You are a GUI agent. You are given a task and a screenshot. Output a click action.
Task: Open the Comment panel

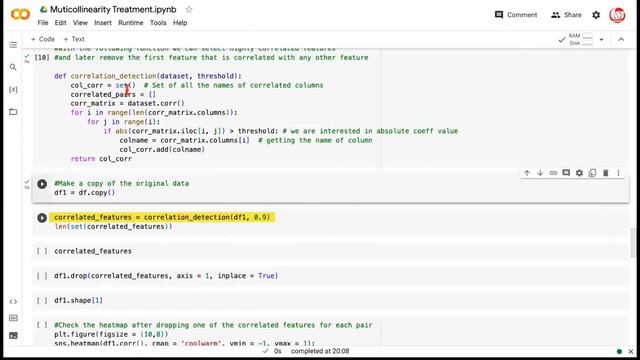pos(516,15)
